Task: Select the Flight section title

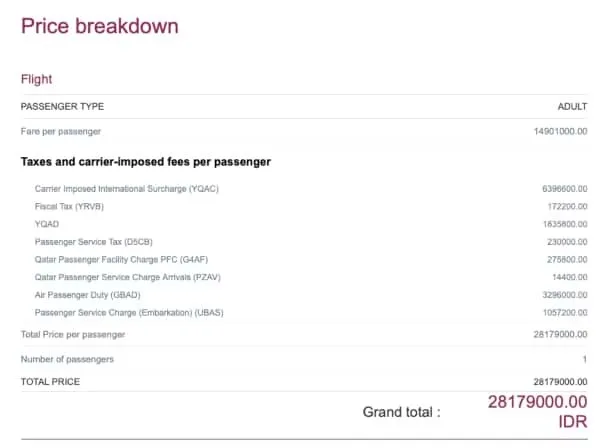Action: coord(37,79)
